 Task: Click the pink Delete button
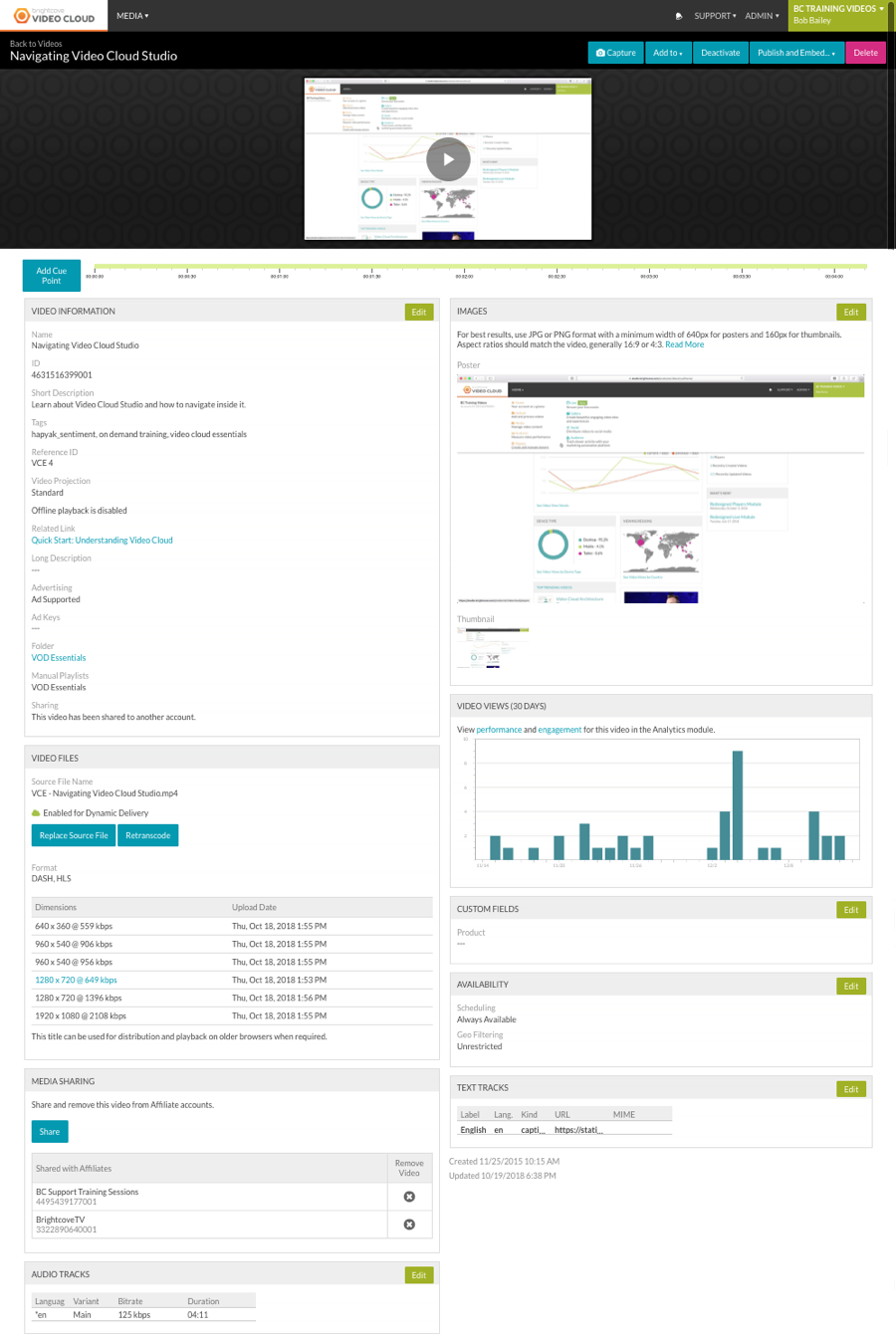(865, 53)
